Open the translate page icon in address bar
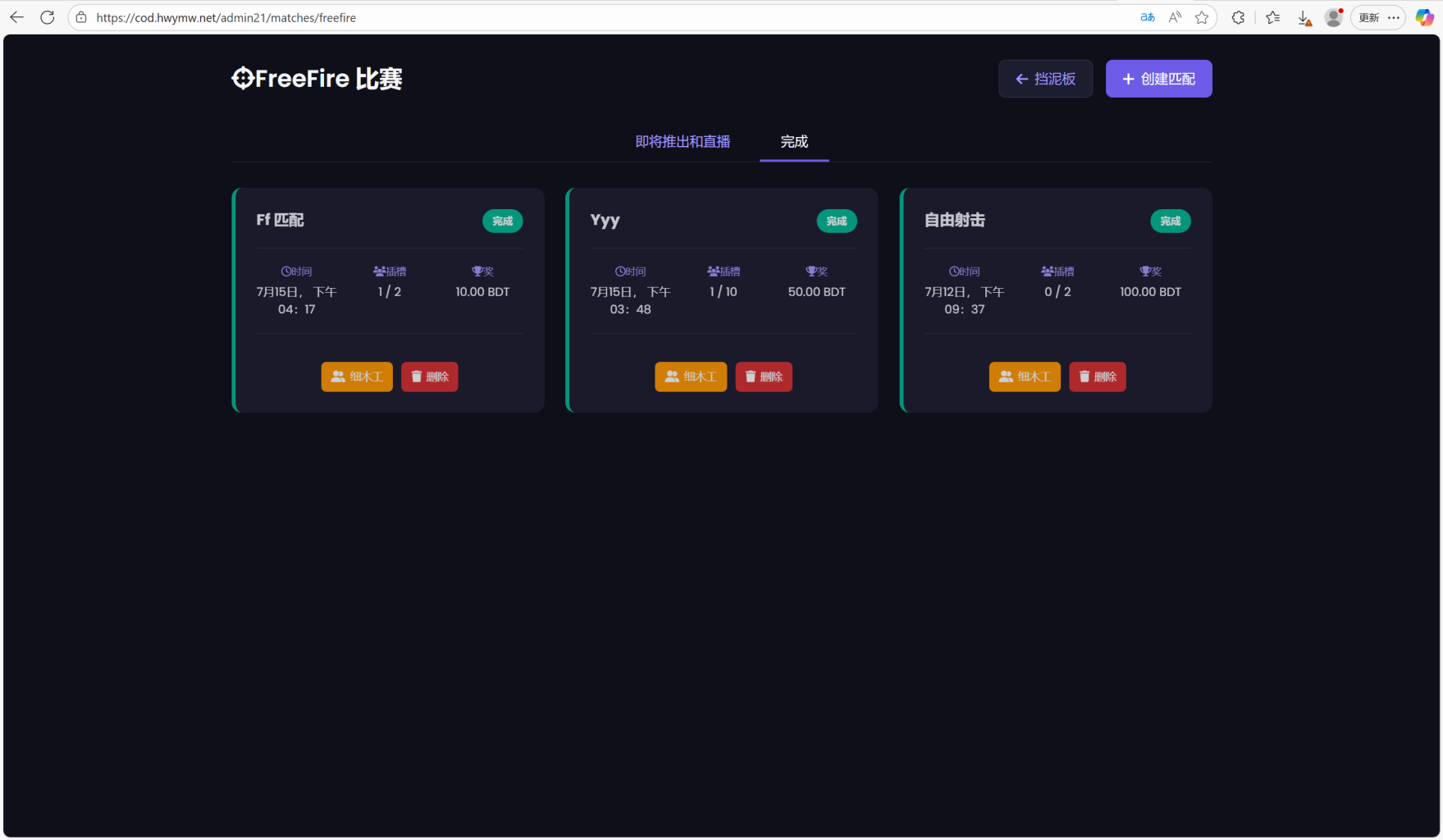Image resolution: width=1443 pixels, height=840 pixels. [x=1147, y=17]
